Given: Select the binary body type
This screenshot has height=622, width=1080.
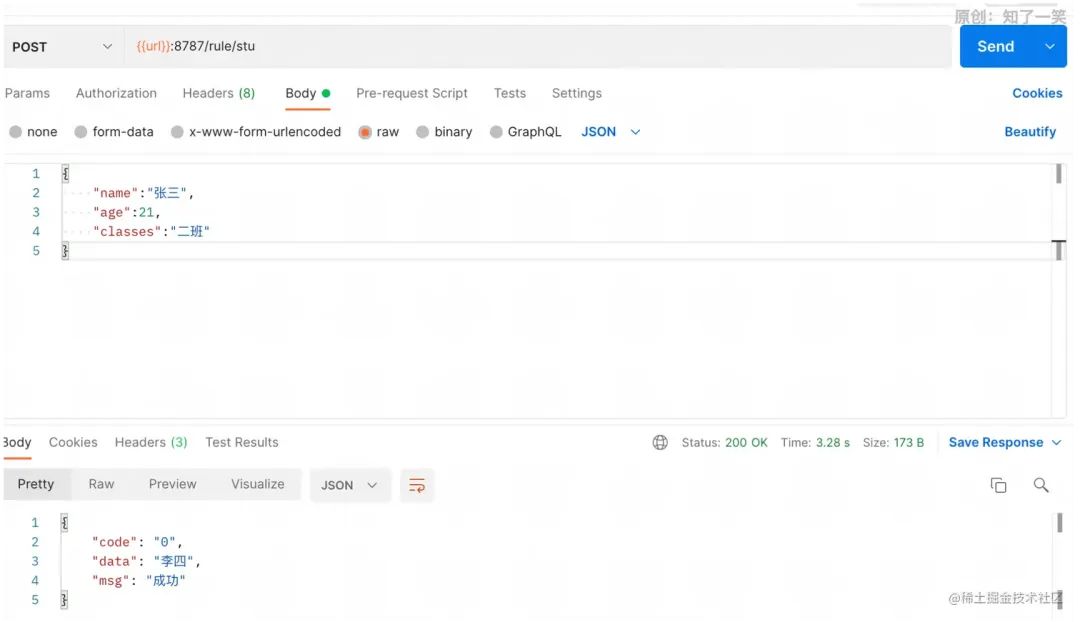Looking at the screenshot, I should (444, 132).
